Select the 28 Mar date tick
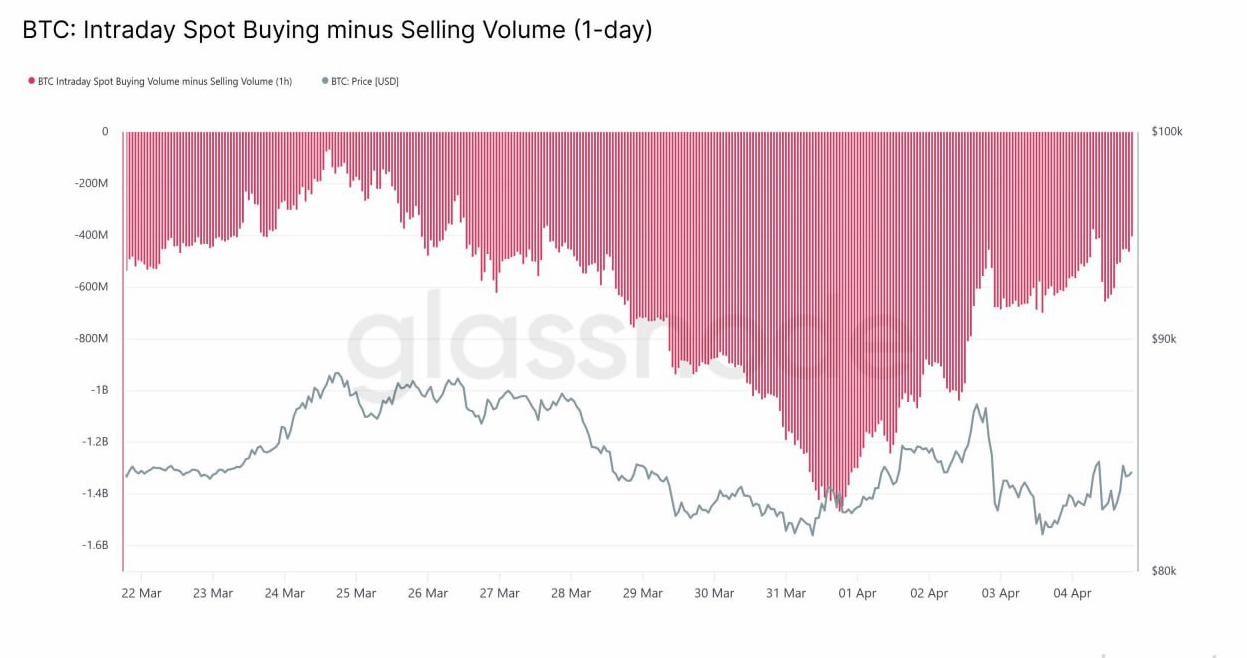The image size is (1247, 658). (571, 593)
